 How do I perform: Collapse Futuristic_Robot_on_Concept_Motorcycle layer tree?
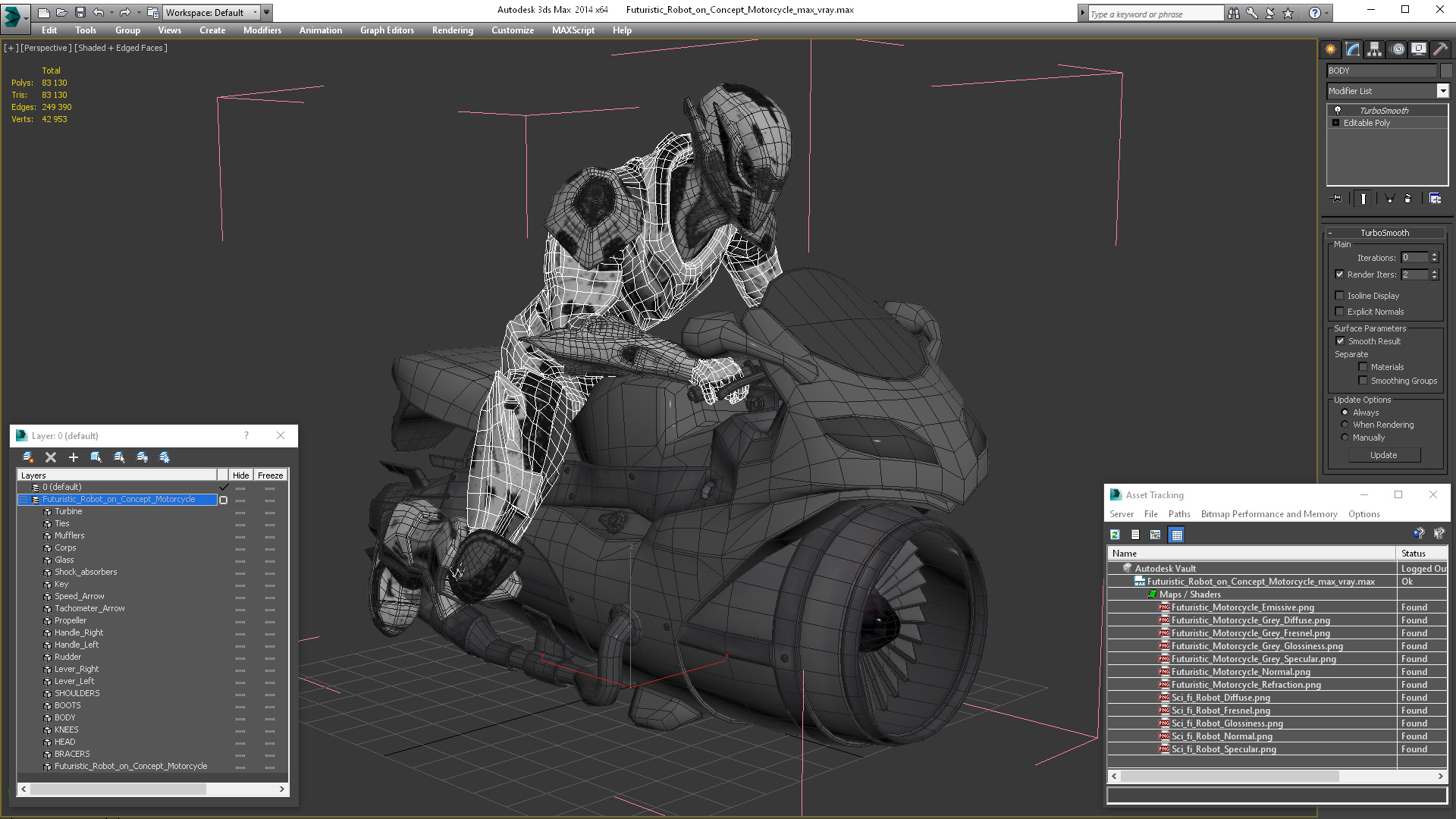point(23,500)
